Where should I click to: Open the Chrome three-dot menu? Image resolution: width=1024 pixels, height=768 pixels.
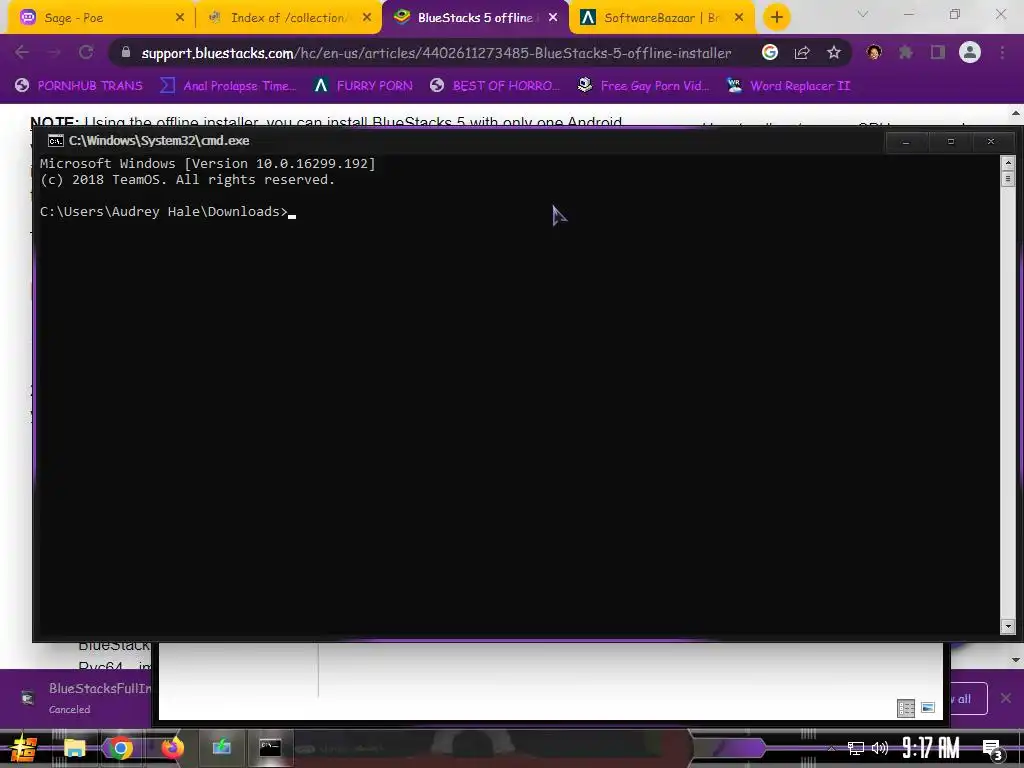click(1002, 52)
